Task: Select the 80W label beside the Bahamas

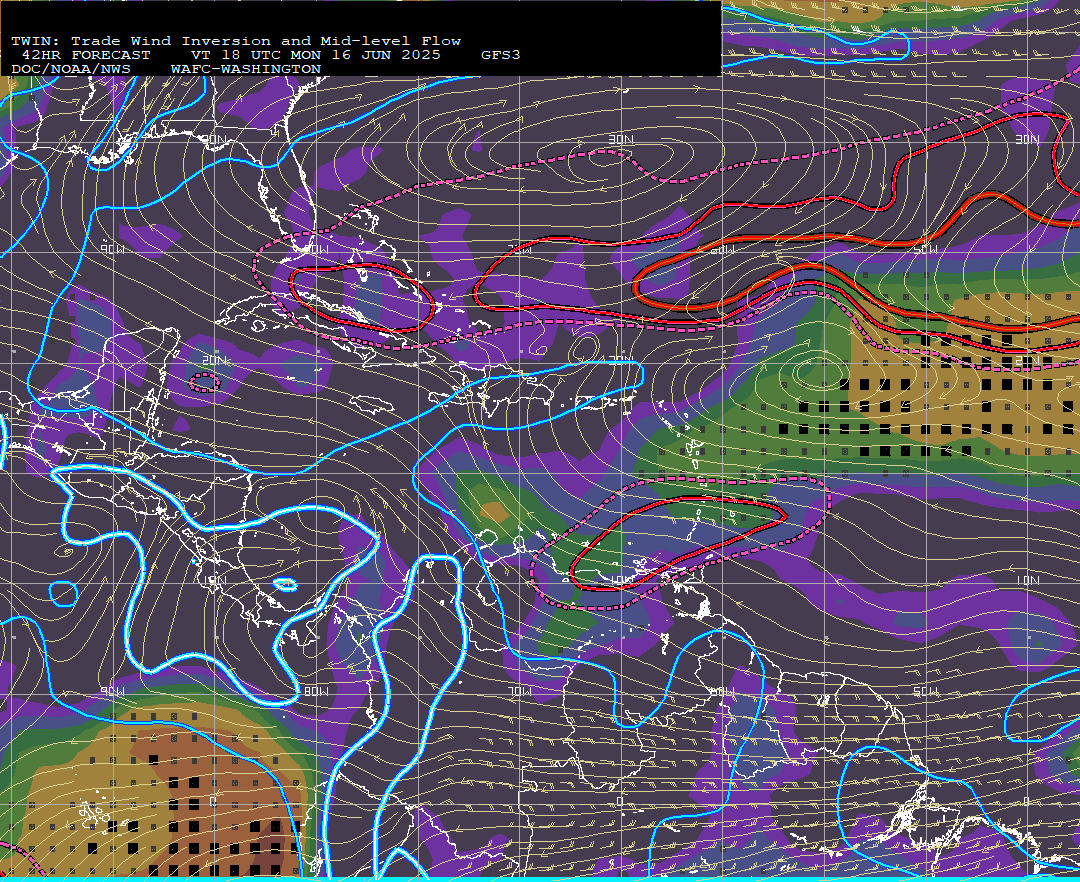Action: pos(316,249)
